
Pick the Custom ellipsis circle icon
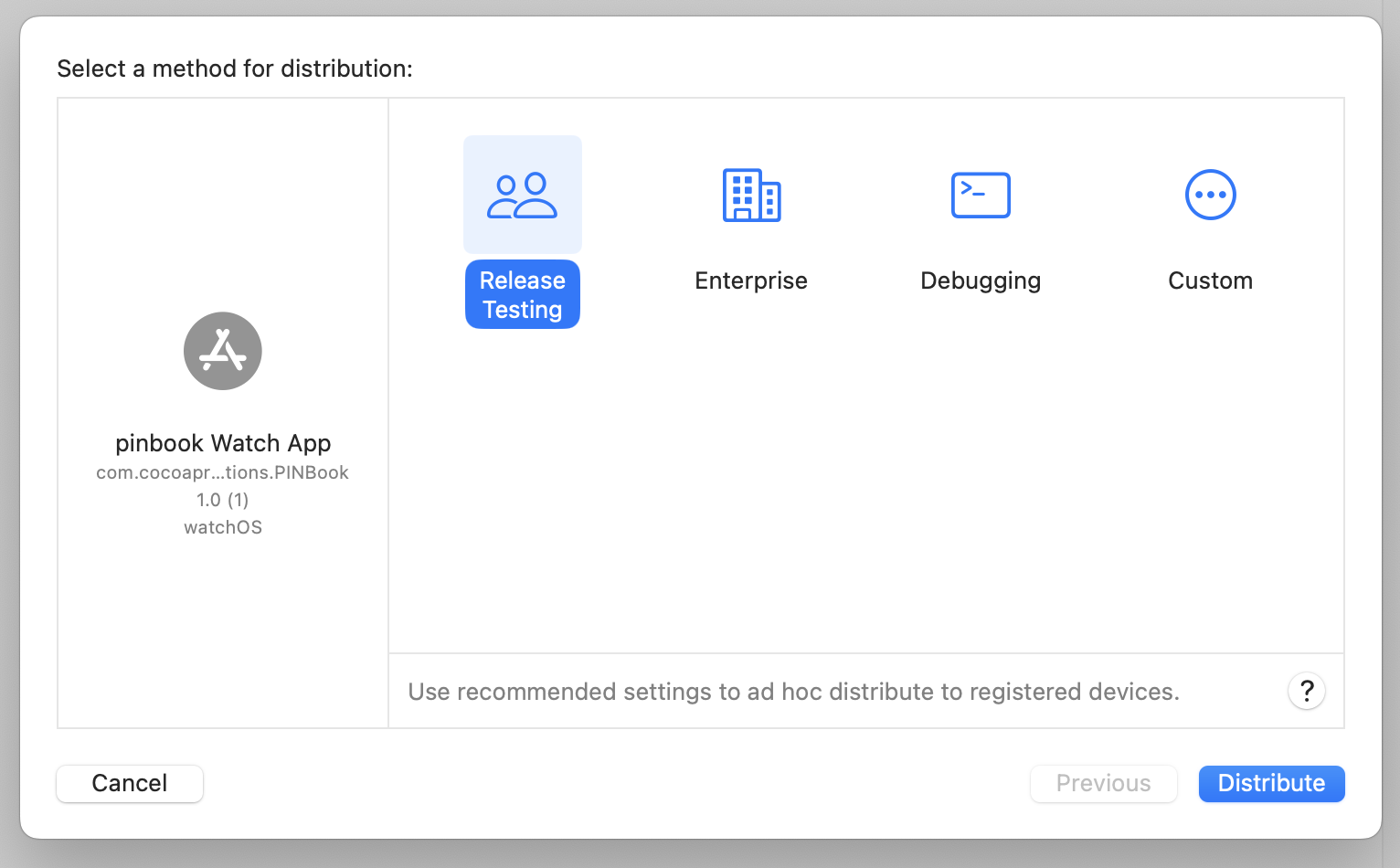pyautogui.click(x=1210, y=196)
